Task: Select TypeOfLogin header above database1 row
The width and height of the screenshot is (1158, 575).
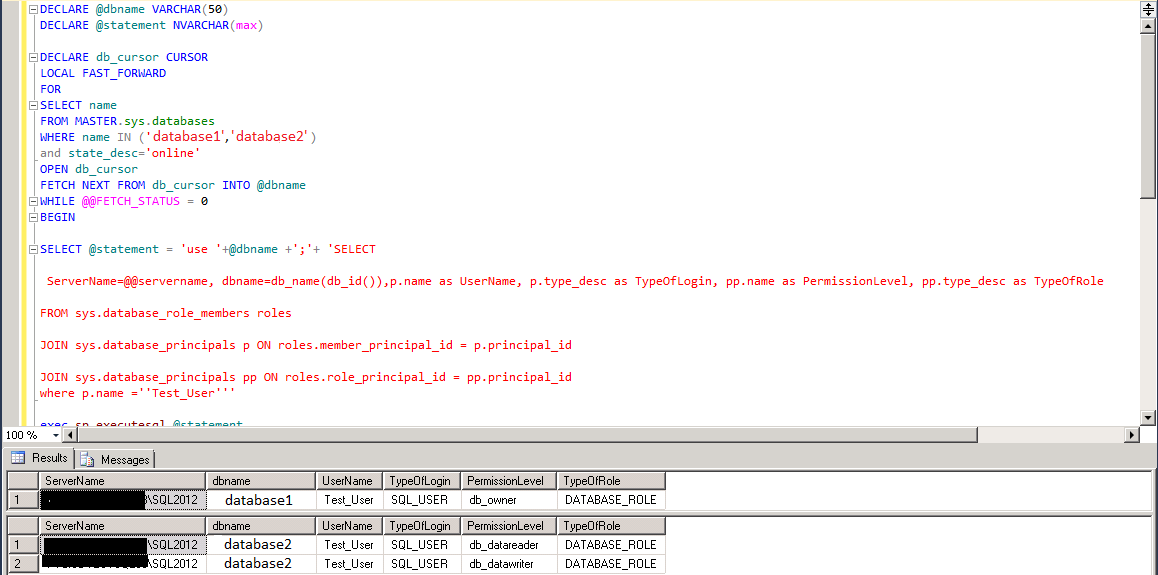Action: (422, 481)
